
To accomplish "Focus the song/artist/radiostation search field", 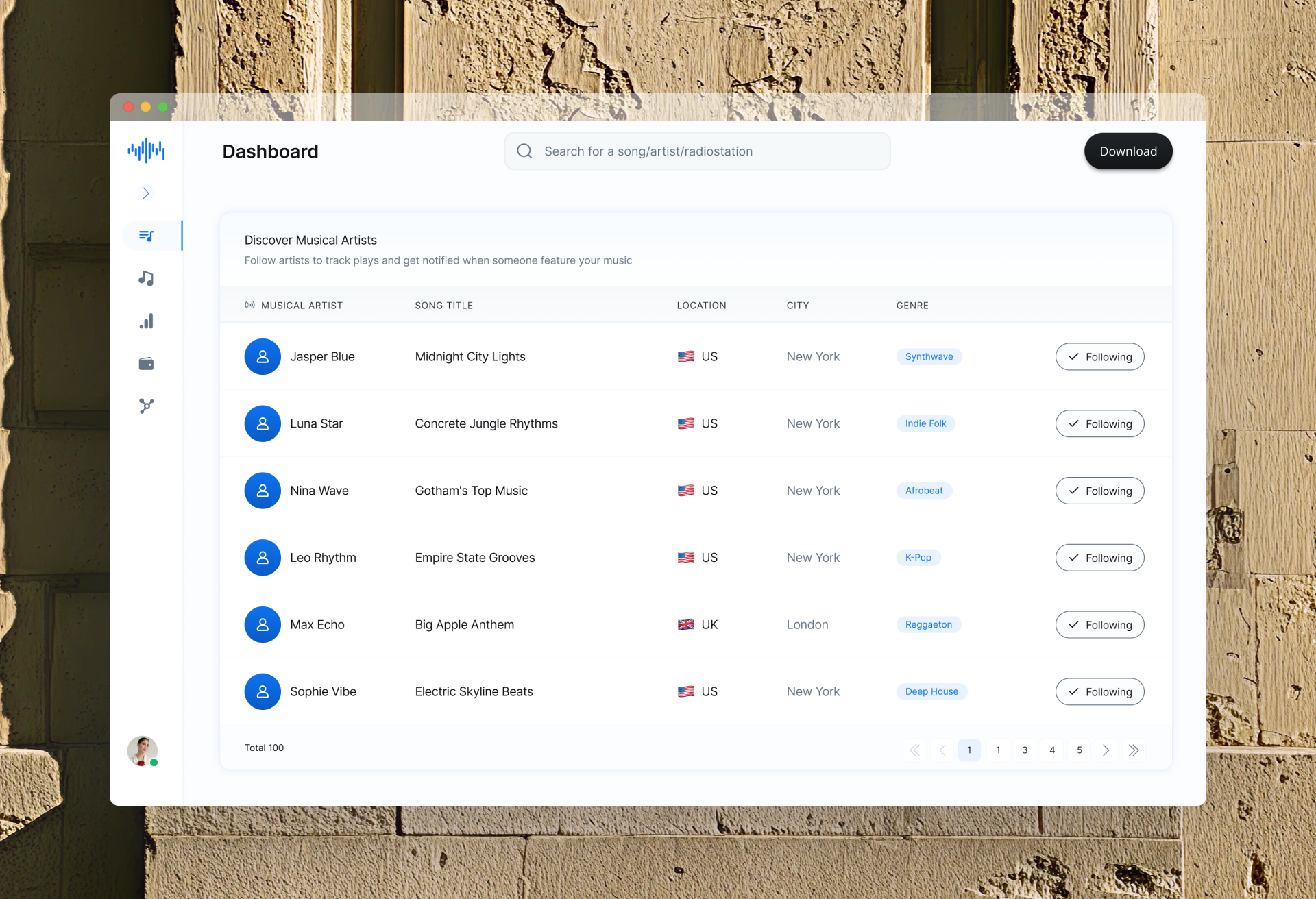I will (697, 151).
